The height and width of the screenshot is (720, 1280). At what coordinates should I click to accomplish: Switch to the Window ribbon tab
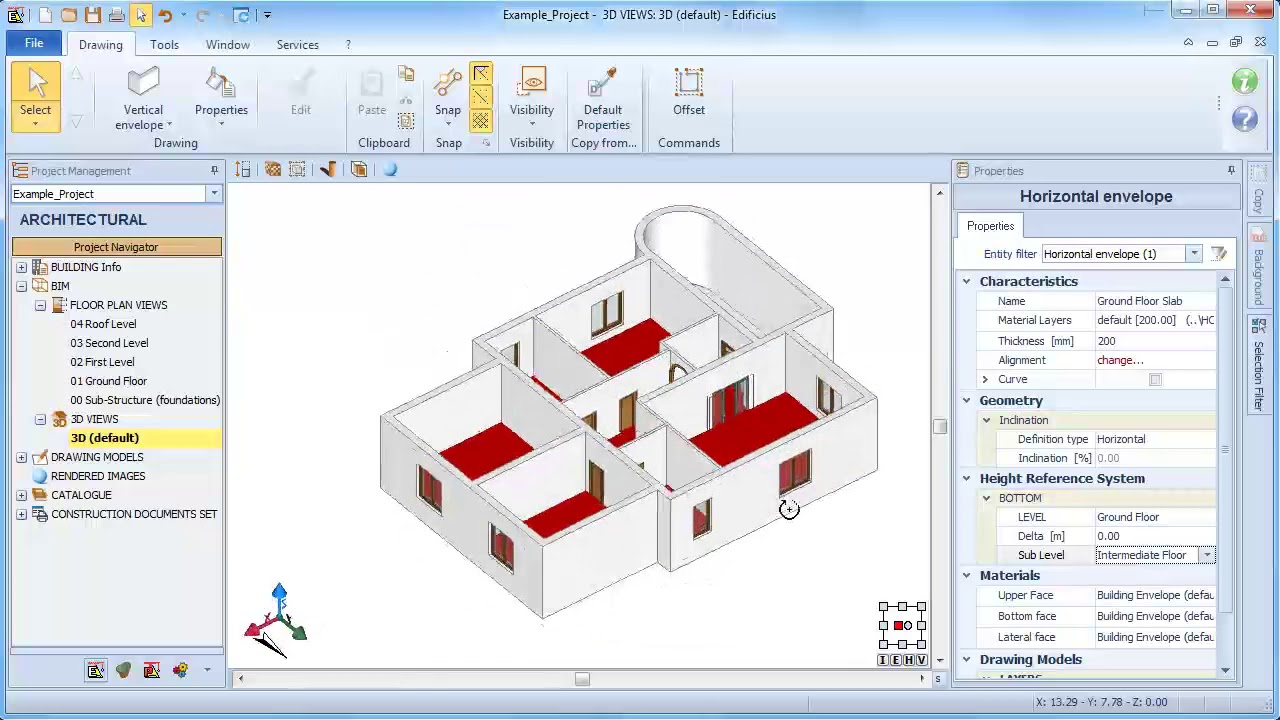228,45
